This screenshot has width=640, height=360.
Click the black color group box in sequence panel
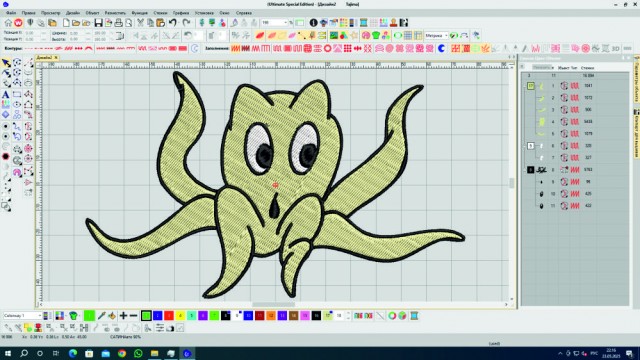[531, 169]
